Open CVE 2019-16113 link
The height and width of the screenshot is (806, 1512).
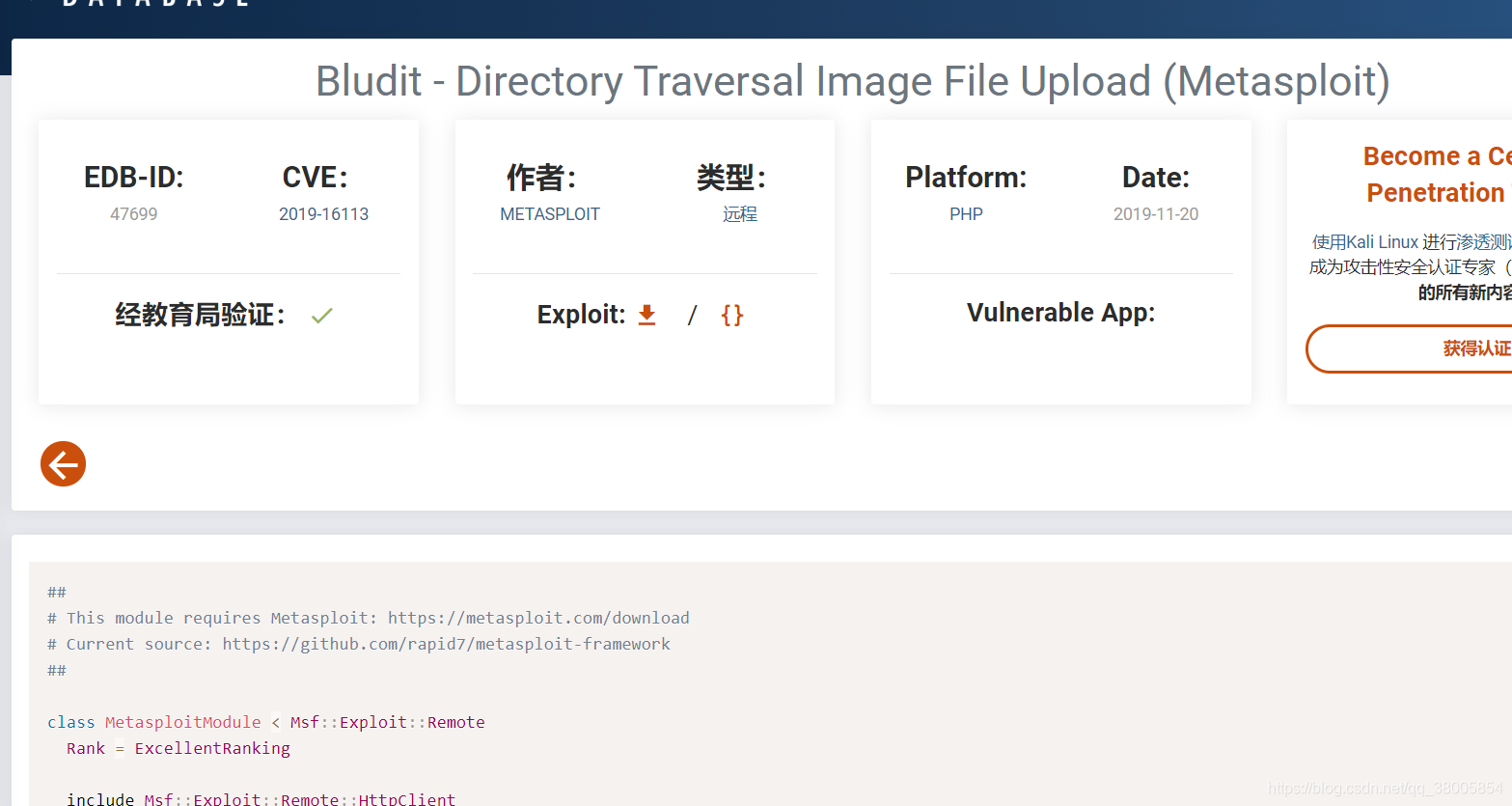click(x=324, y=214)
